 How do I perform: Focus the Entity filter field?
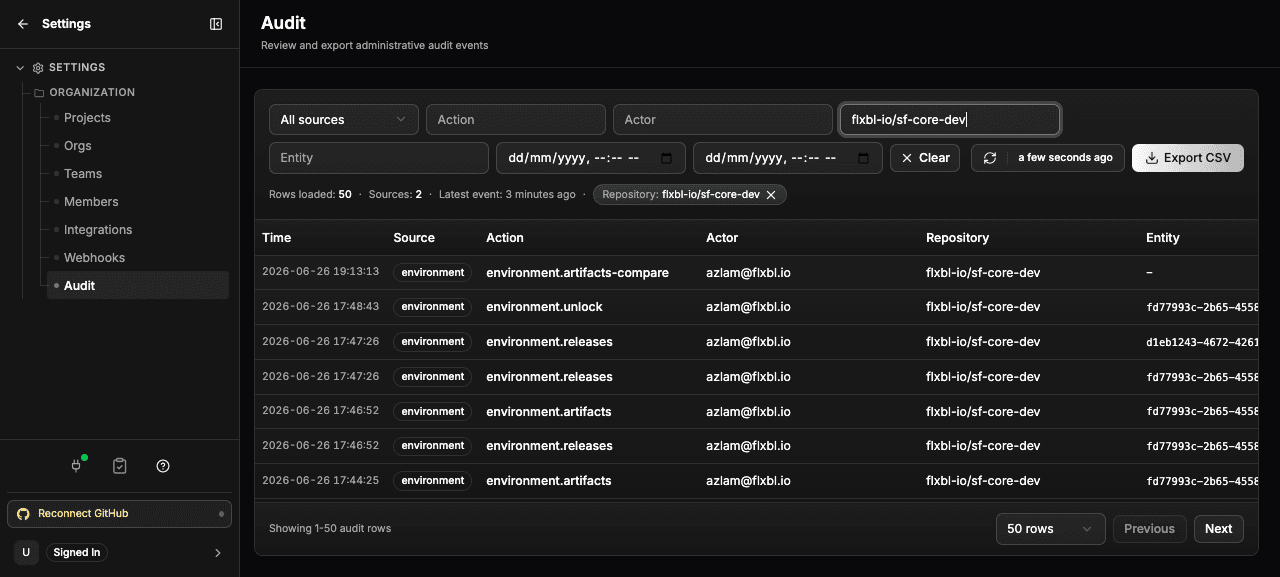coord(379,158)
